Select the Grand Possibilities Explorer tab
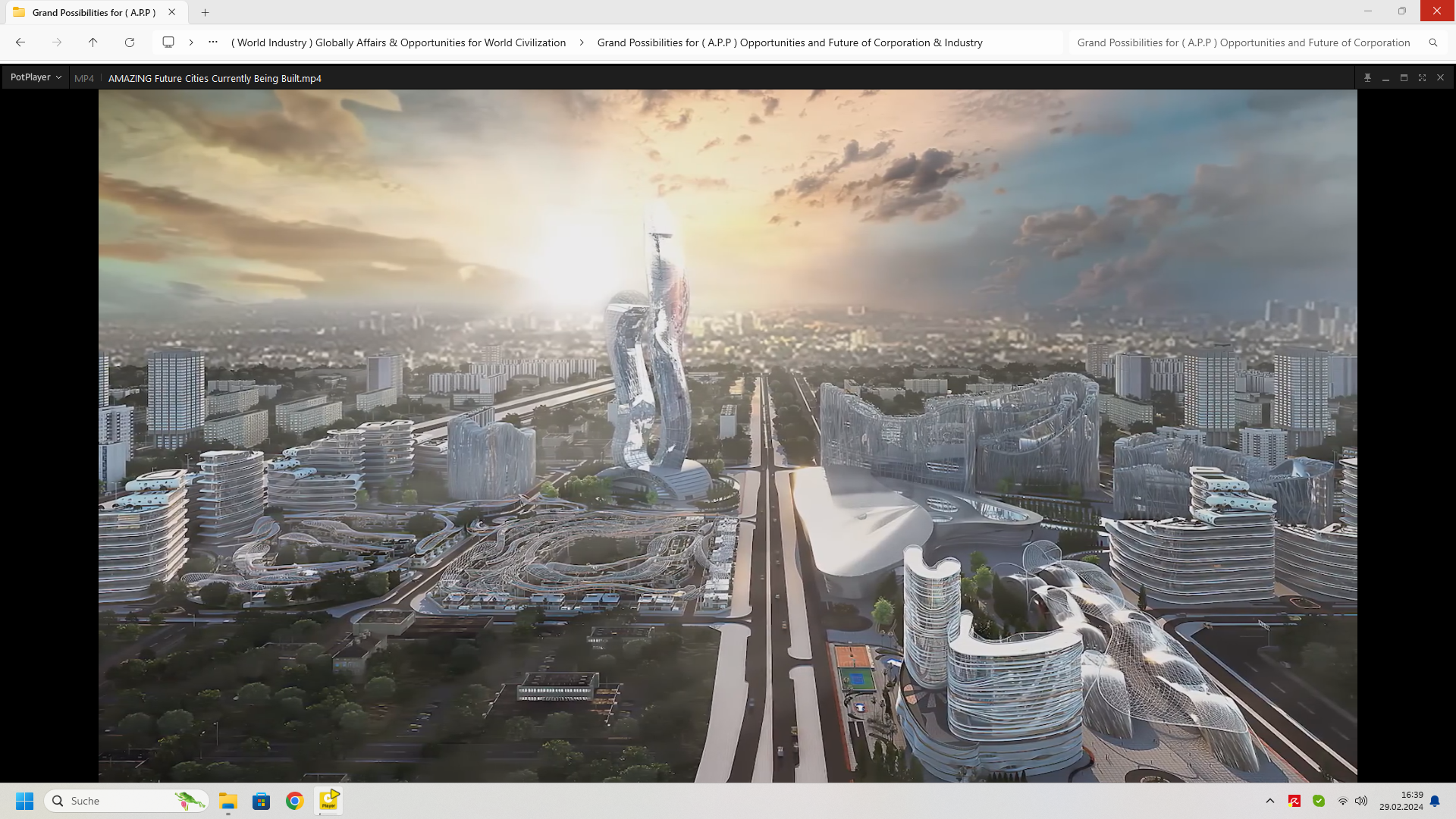The height and width of the screenshot is (819, 1456). pos(94,12)
